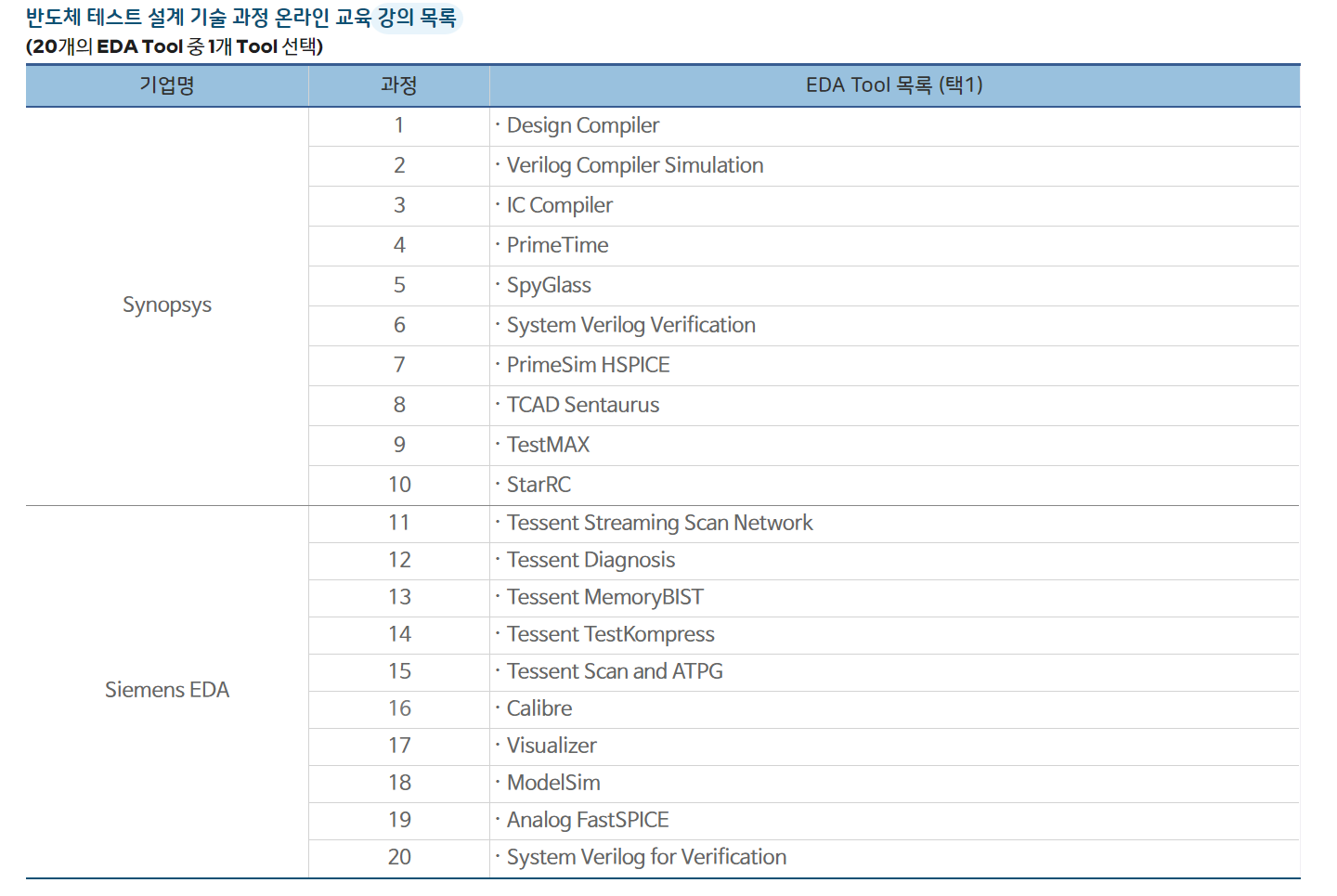Click course number 3 in the 과정 column
The image size is (1337, 896).
tap(399, 205)
